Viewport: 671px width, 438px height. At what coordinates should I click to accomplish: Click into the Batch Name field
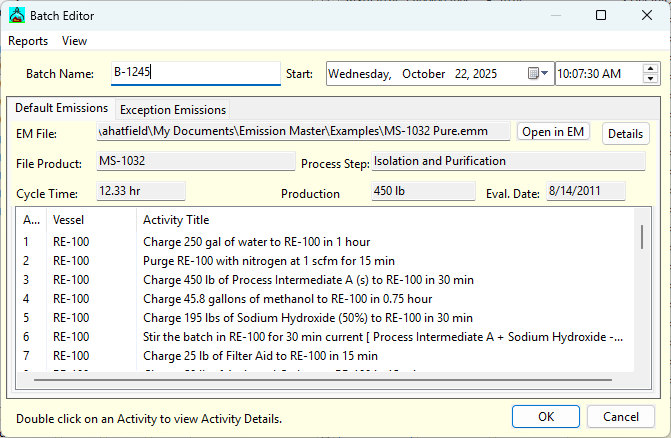click(195, 74)
